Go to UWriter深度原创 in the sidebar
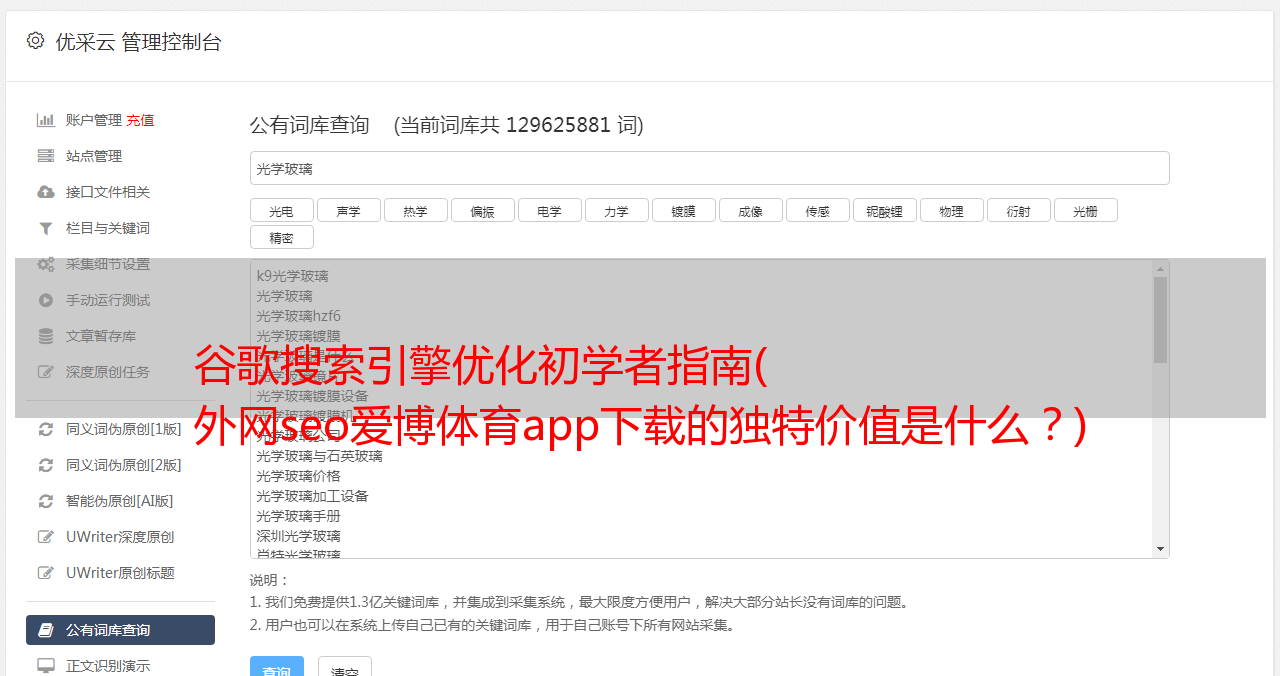 coord(120,537)
